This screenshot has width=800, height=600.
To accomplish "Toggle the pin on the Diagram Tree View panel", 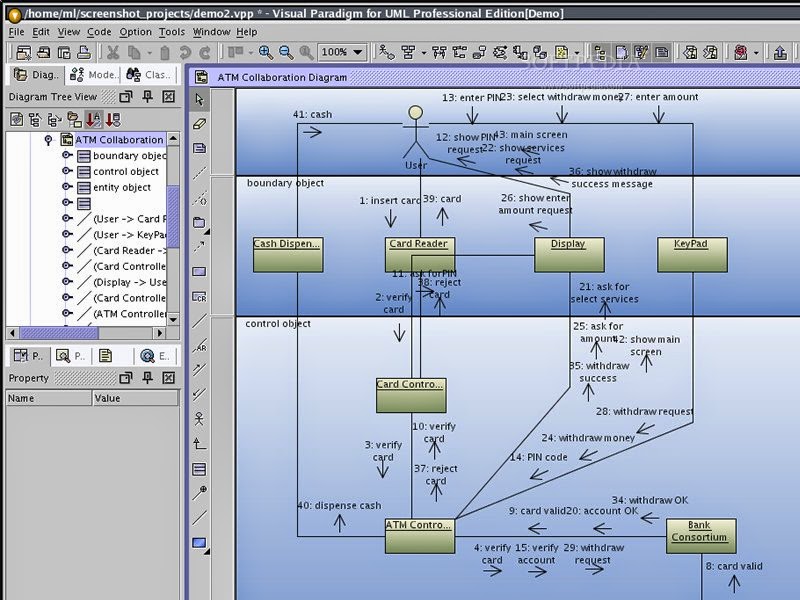I will [148, 95].
